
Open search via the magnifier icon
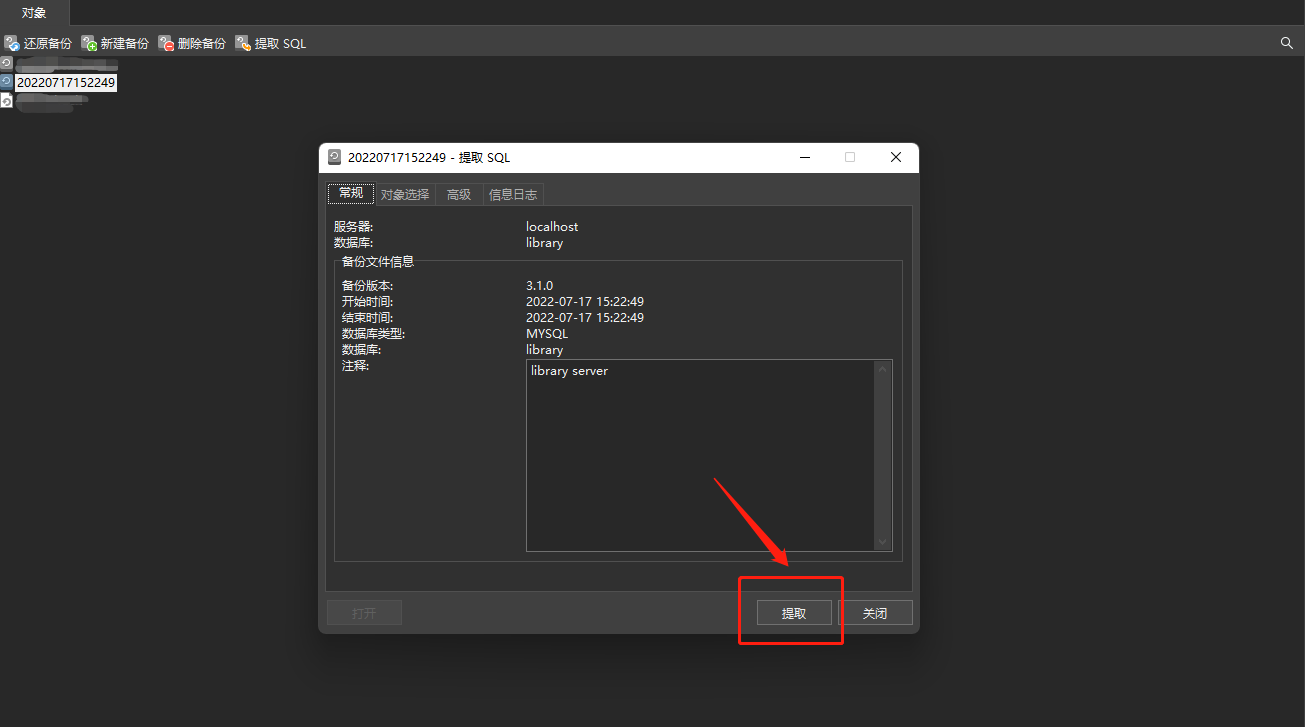click(x=1287, y=43)
